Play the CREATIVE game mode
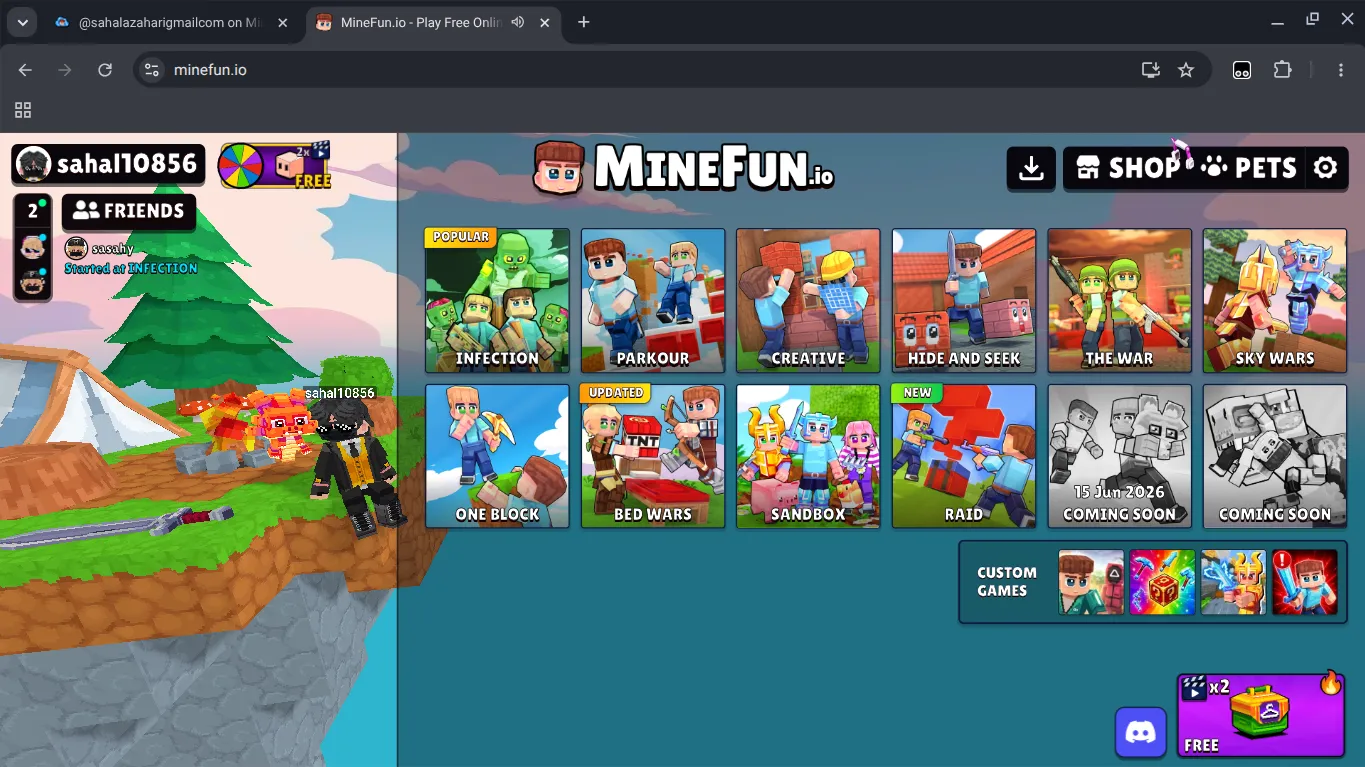Viewport: 1365px width, 767px height. (808, 300)
